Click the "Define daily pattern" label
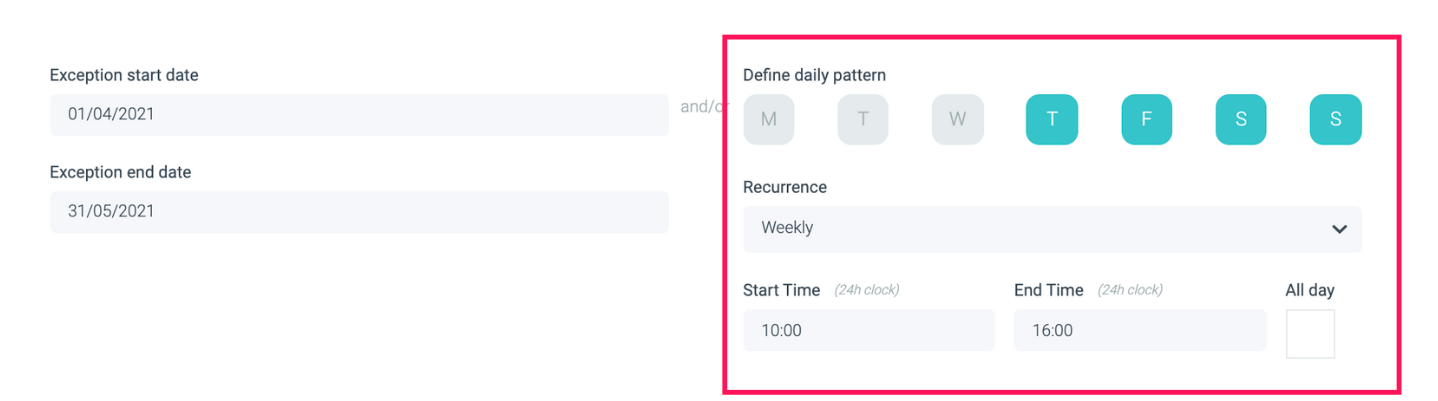Screen dimensions: 1438x401 pyautogui.click(x=814, y=75)
